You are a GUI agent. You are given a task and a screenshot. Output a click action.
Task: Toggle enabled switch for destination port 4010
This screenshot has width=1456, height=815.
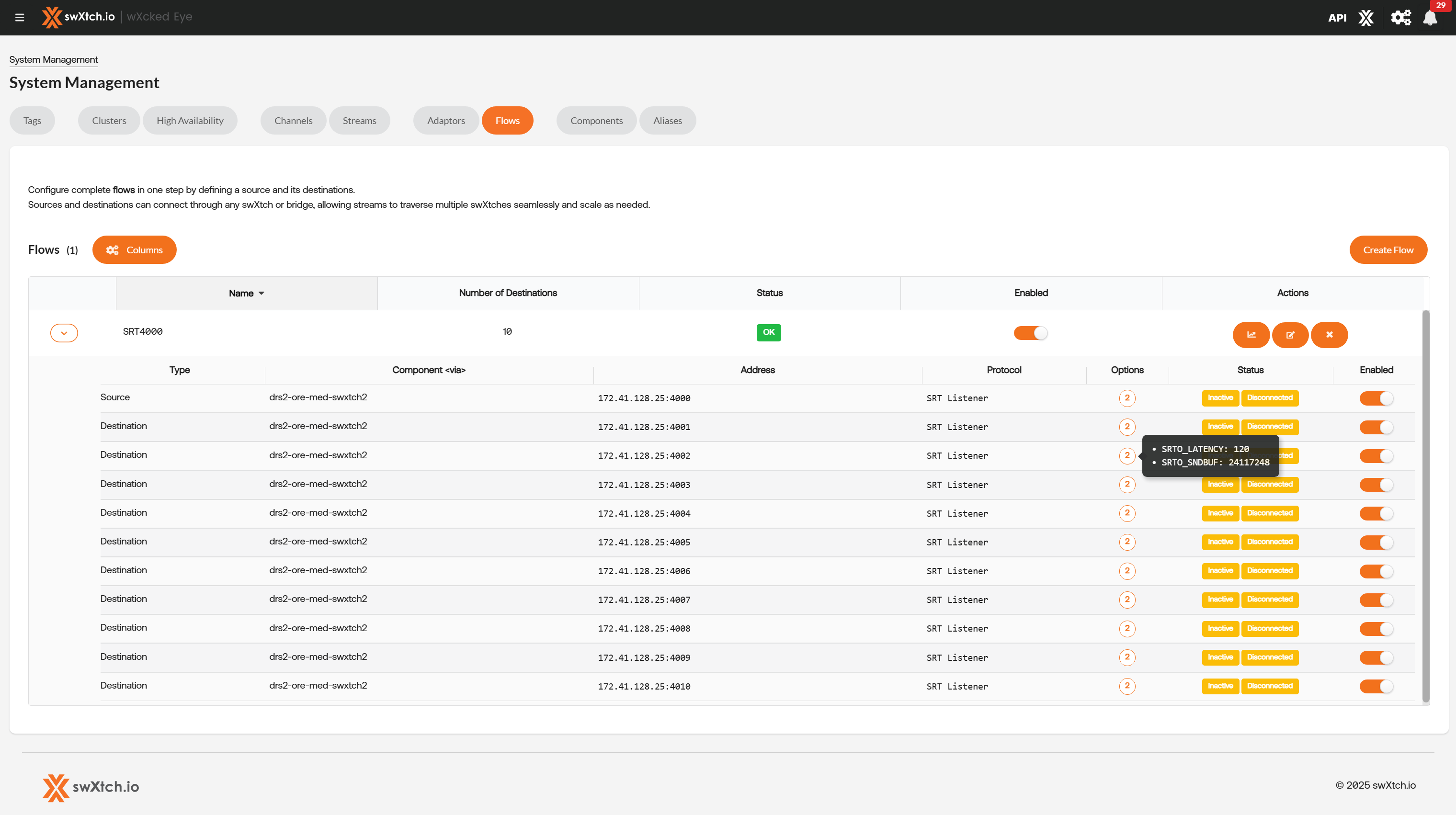(x=1376, y=686)
